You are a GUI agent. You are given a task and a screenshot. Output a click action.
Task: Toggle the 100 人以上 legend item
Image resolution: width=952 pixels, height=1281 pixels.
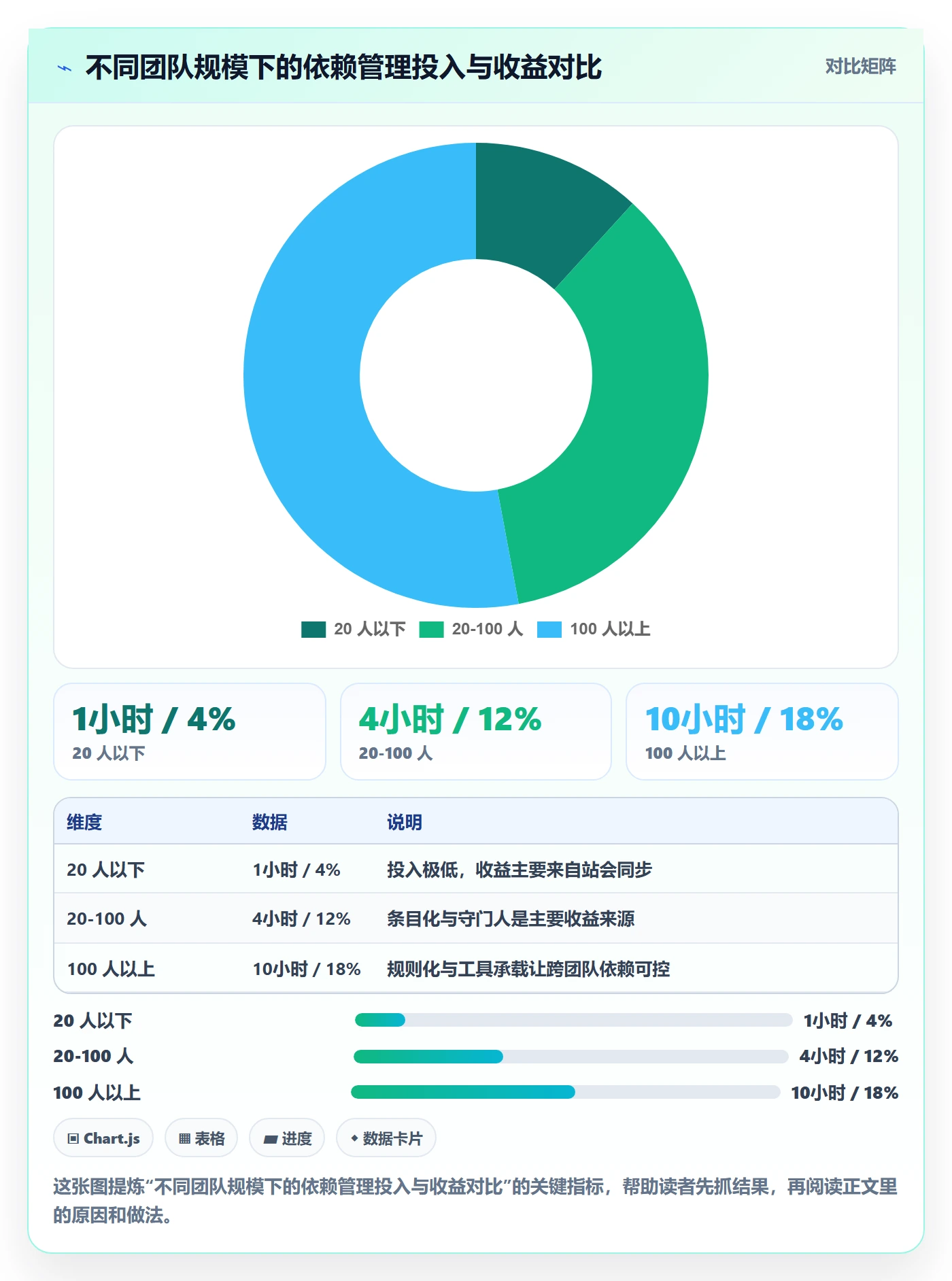coord(594,629)
